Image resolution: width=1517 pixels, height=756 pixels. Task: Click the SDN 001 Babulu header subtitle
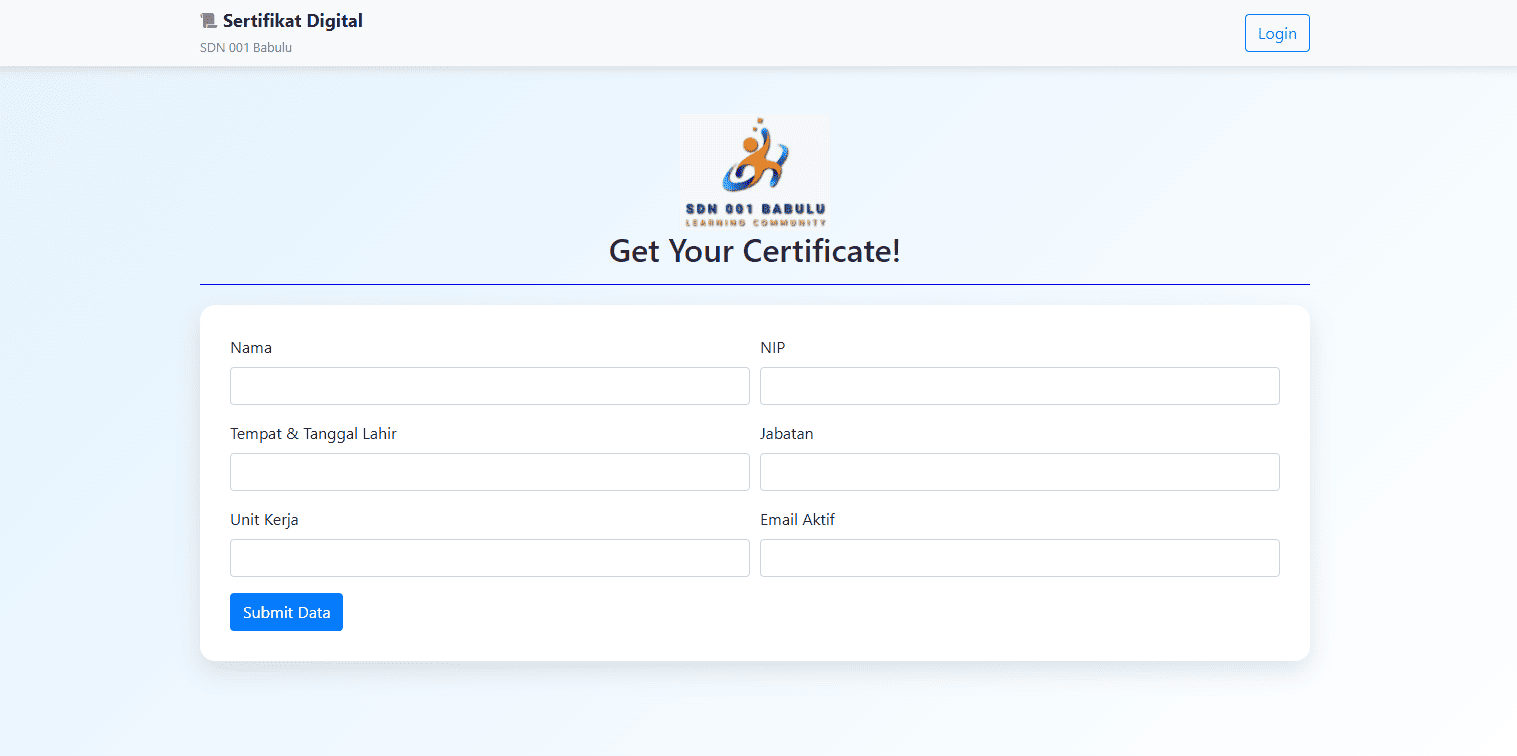point(246,47)
